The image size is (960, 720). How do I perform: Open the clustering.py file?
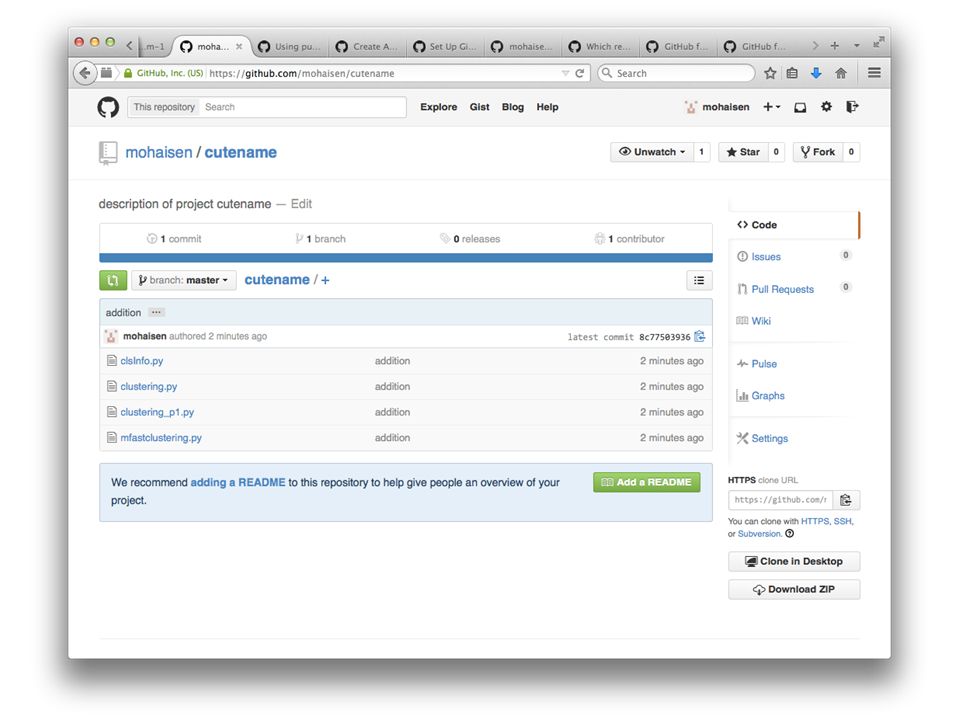tap(149, 386)
